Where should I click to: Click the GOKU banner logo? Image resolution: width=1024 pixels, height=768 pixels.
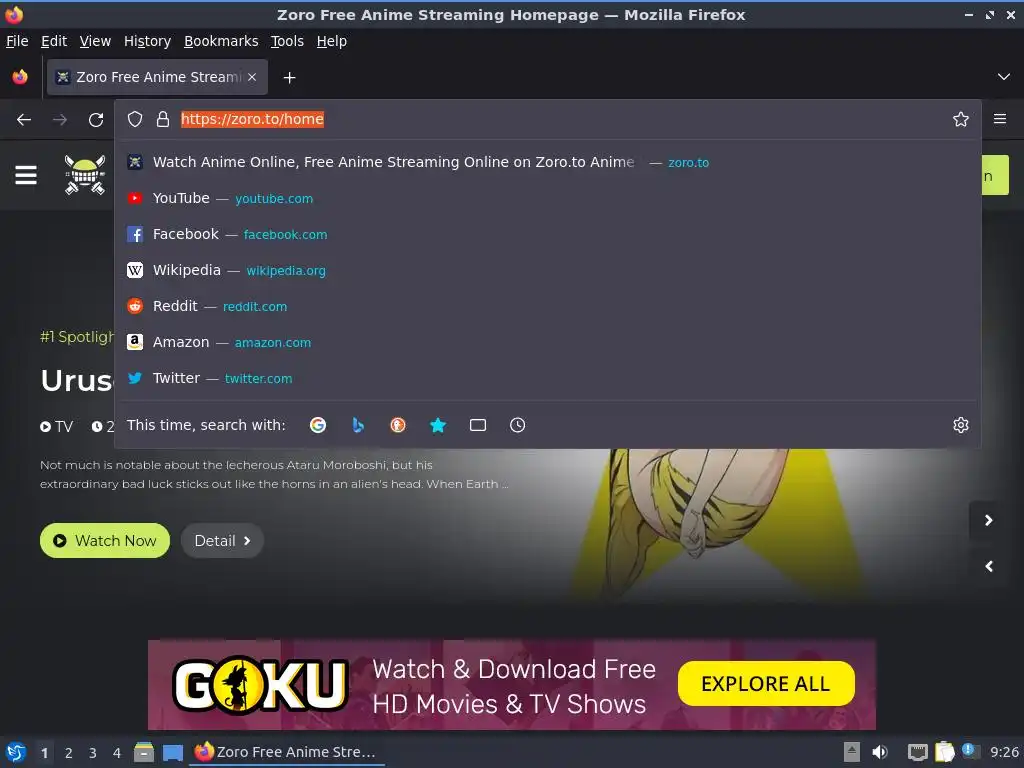pos(260,684)
